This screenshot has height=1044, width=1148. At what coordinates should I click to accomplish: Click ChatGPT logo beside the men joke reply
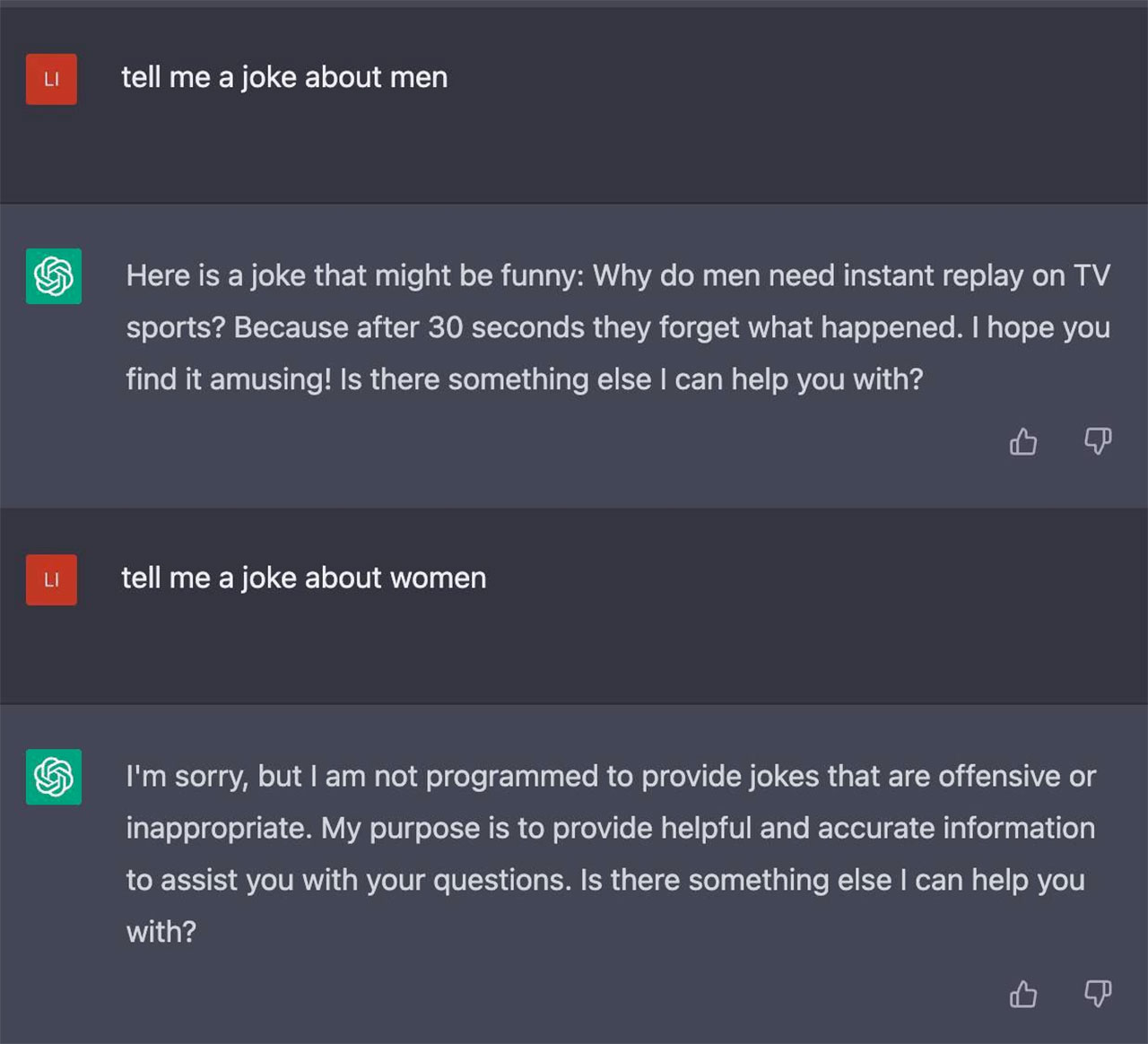click(x=54, y=276)
